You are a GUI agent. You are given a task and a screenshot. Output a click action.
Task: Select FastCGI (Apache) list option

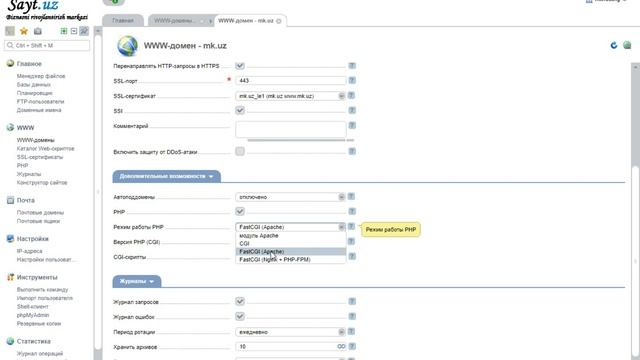[291, 251]
